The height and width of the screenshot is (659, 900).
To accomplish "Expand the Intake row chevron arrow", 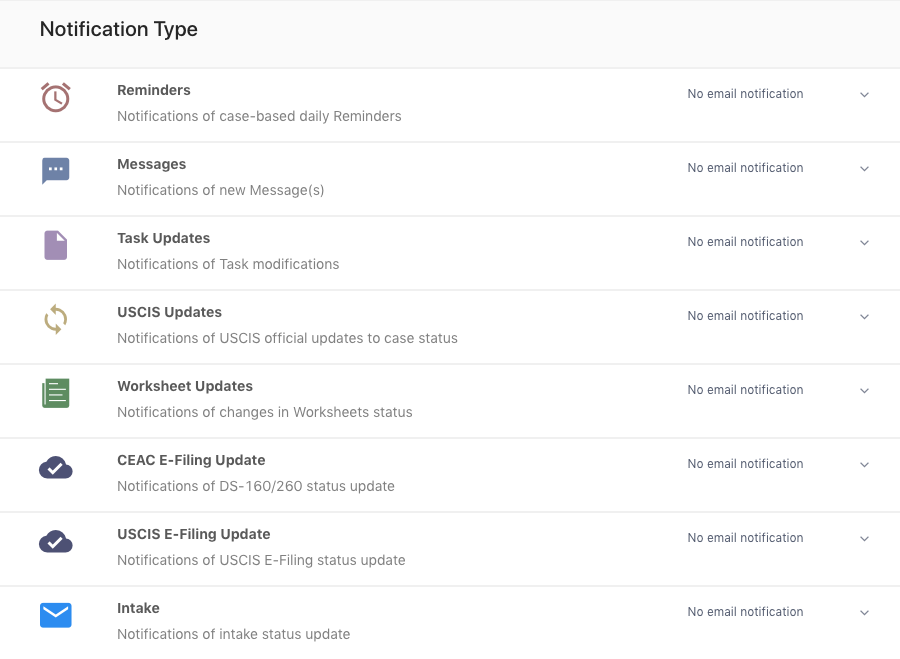I will pyautogui.click(x=864, y=613).
